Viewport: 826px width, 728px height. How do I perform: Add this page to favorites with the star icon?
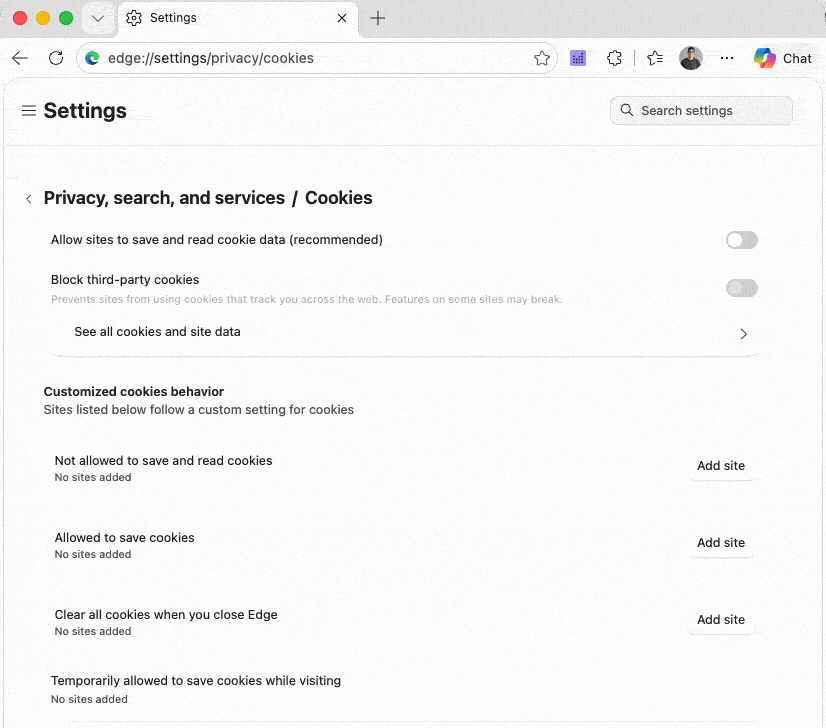pyautogui.click(x=542, y=58)
